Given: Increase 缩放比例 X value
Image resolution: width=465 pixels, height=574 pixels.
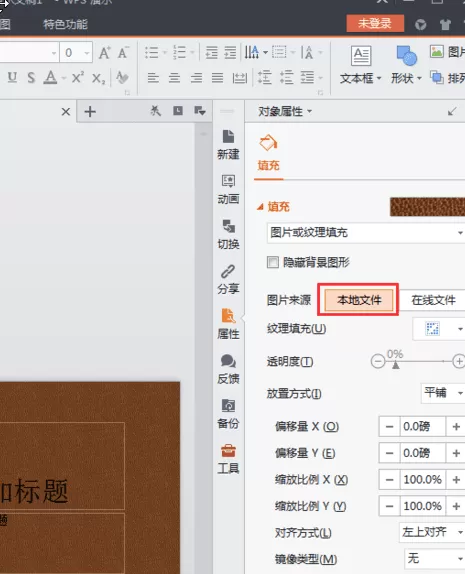Looking at the screenshot, I should point(456,480).
